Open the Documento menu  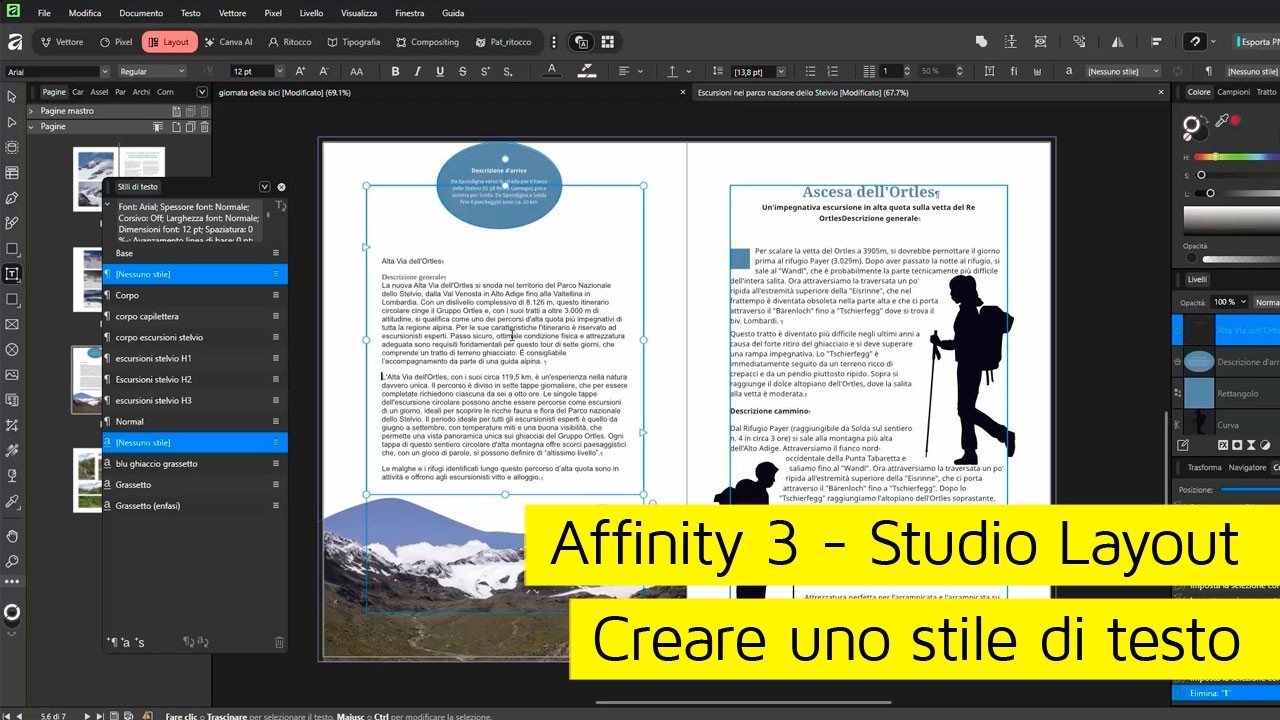pyautogui.click(x=141, y=13)
